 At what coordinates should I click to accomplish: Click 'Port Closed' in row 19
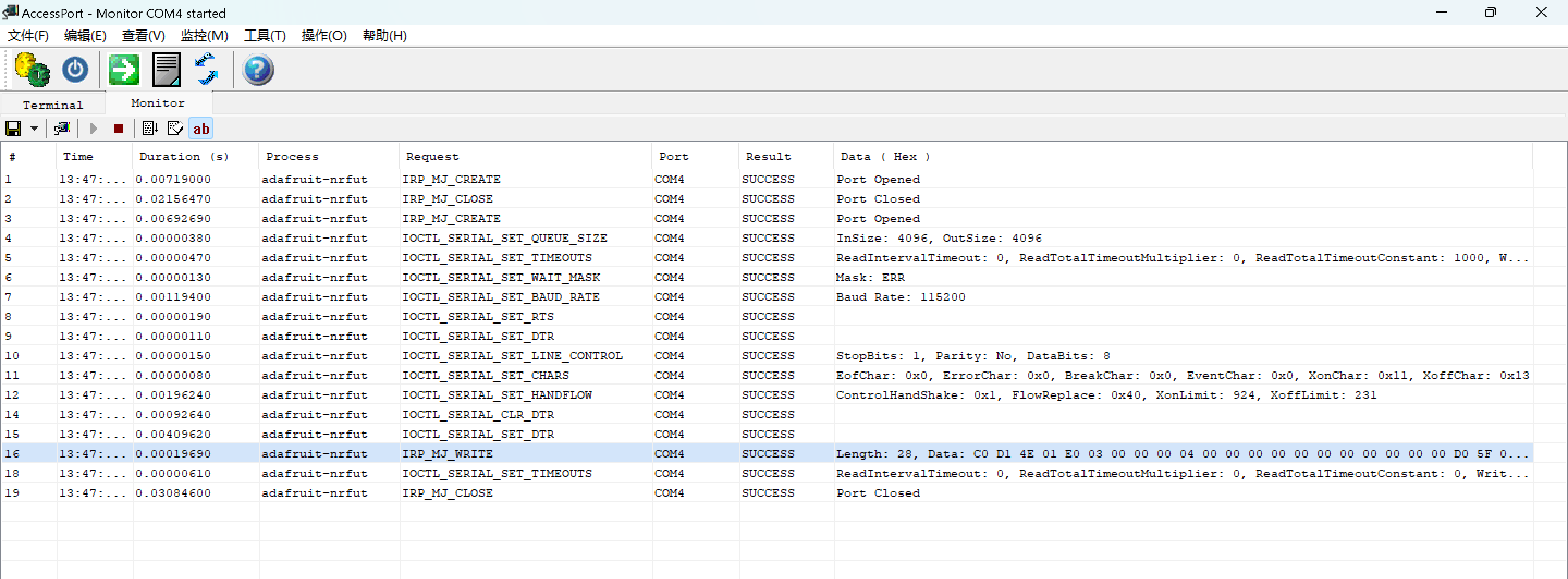click(878, 493)
